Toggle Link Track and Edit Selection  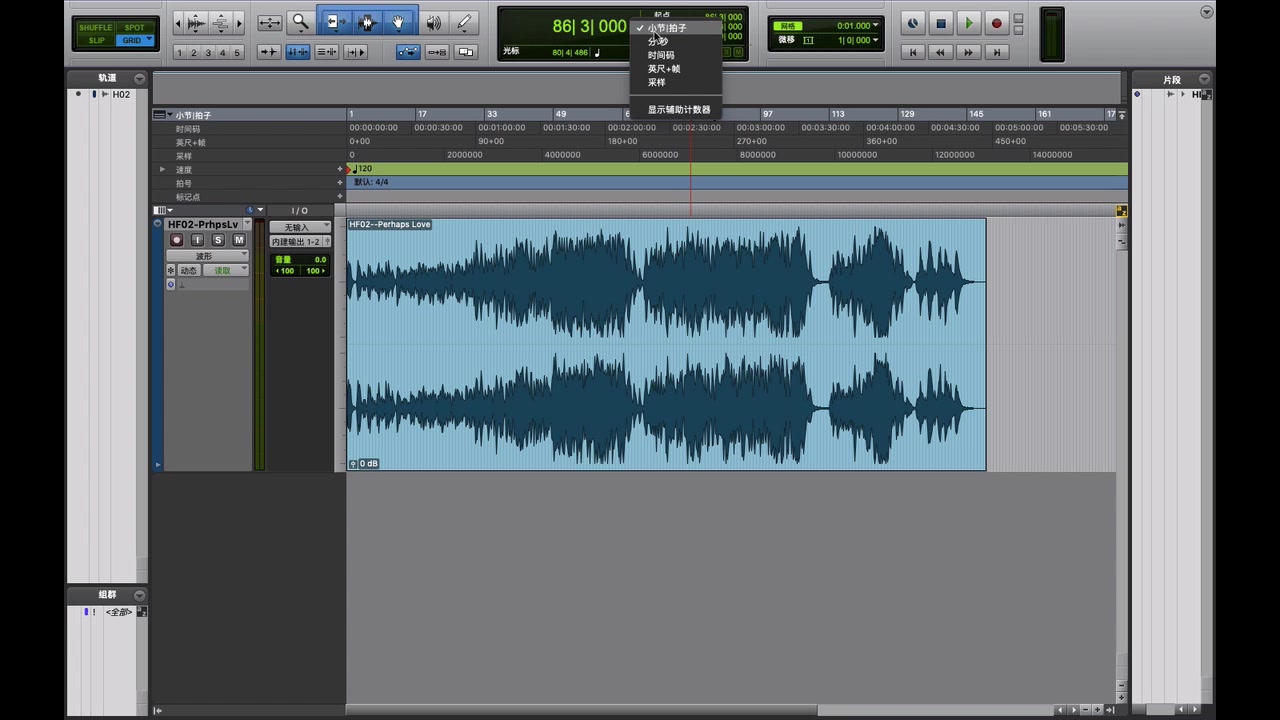[327, 52]
